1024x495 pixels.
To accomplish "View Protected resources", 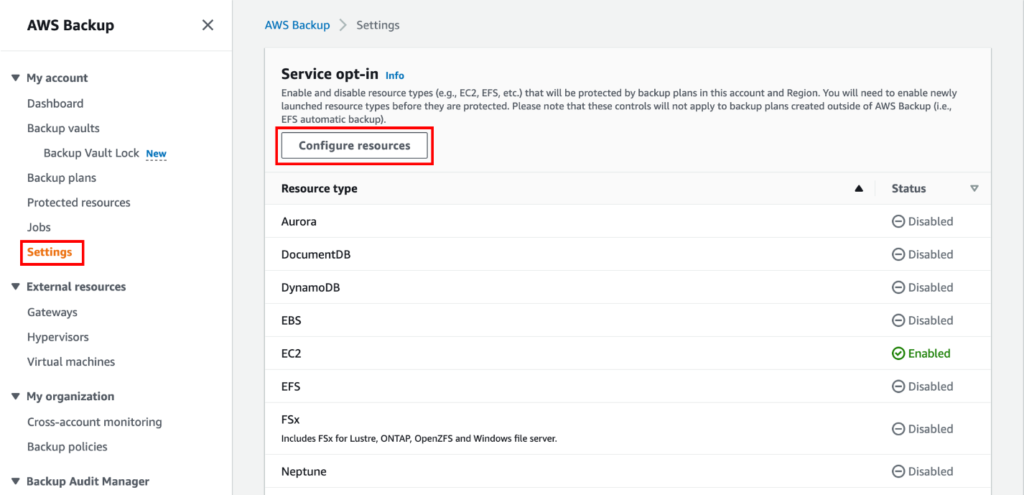I will click(x=79, y=202).
